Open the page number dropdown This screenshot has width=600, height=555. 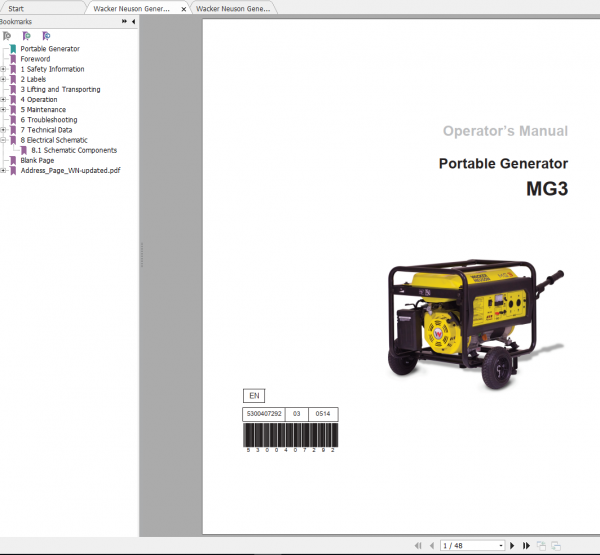pos(501,546)
